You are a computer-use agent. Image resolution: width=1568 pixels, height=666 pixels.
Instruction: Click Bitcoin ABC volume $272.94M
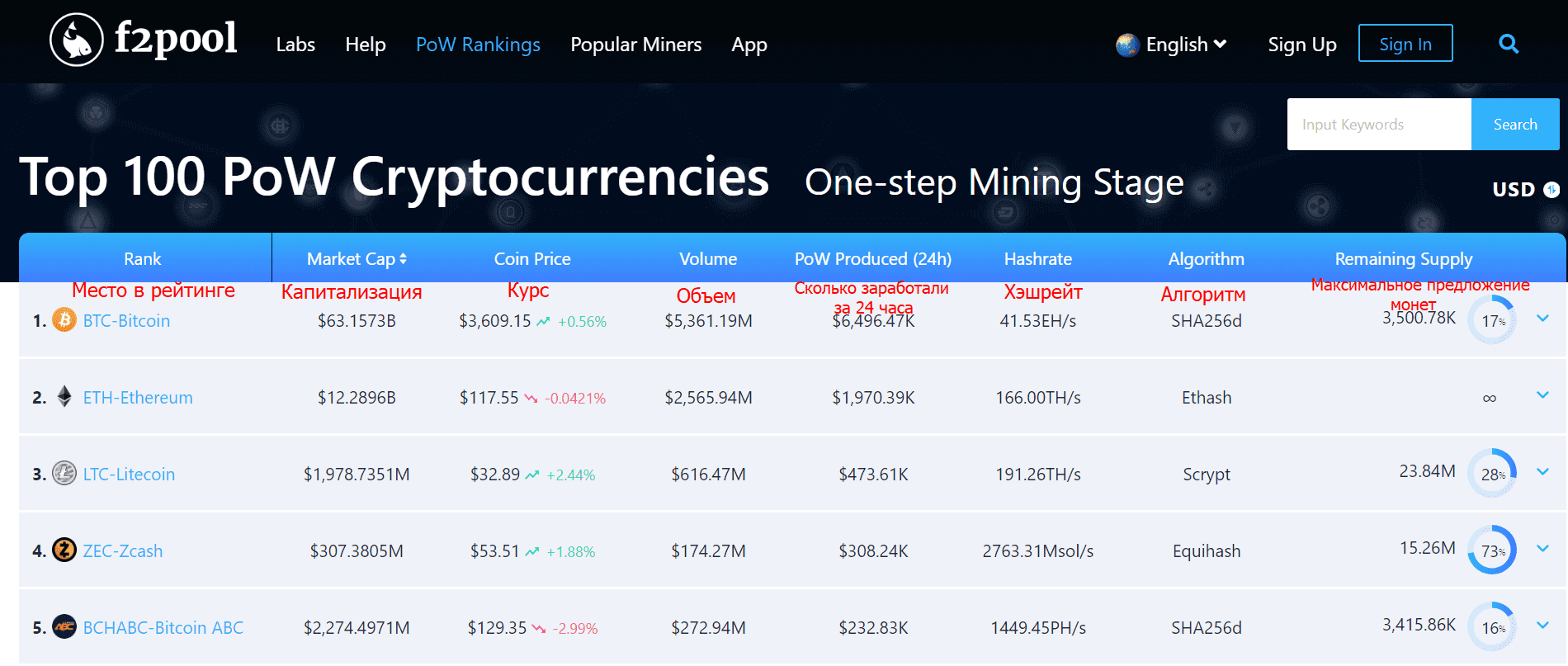(708, 627)
